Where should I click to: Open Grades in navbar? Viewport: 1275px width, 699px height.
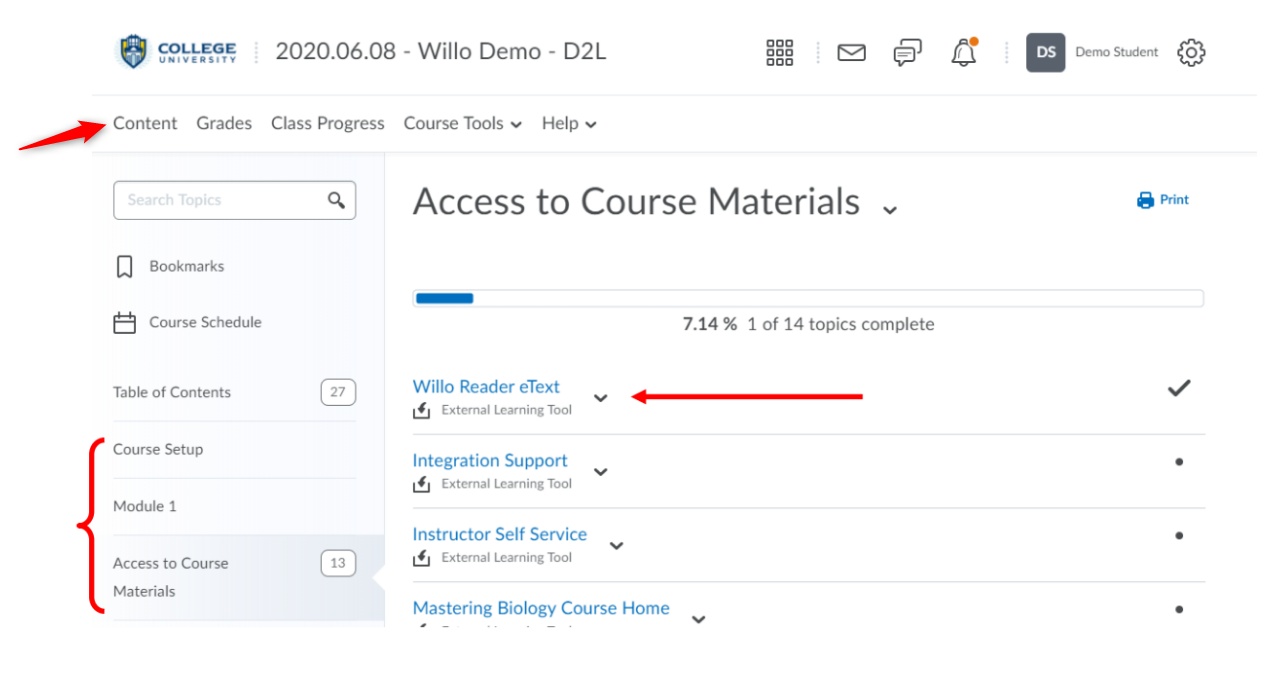click(224, 124)
